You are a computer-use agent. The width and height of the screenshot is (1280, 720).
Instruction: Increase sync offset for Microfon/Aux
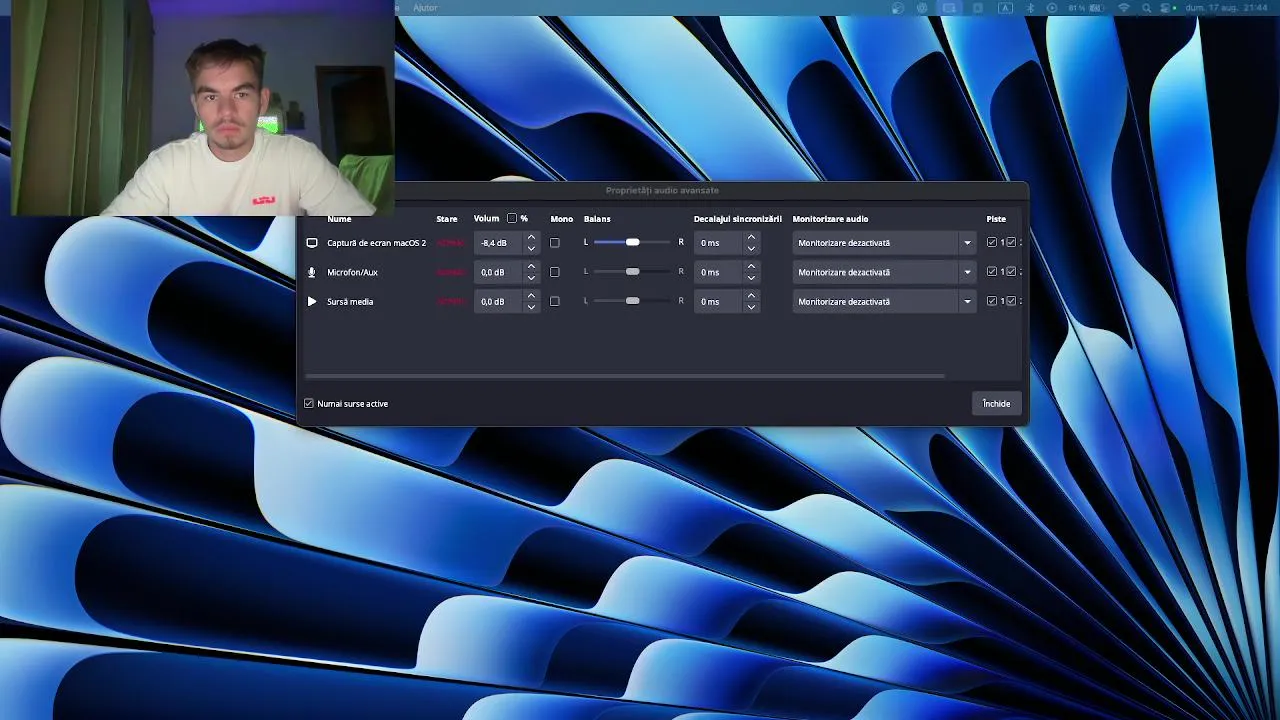pyautogui.click(x=751, y=267)
